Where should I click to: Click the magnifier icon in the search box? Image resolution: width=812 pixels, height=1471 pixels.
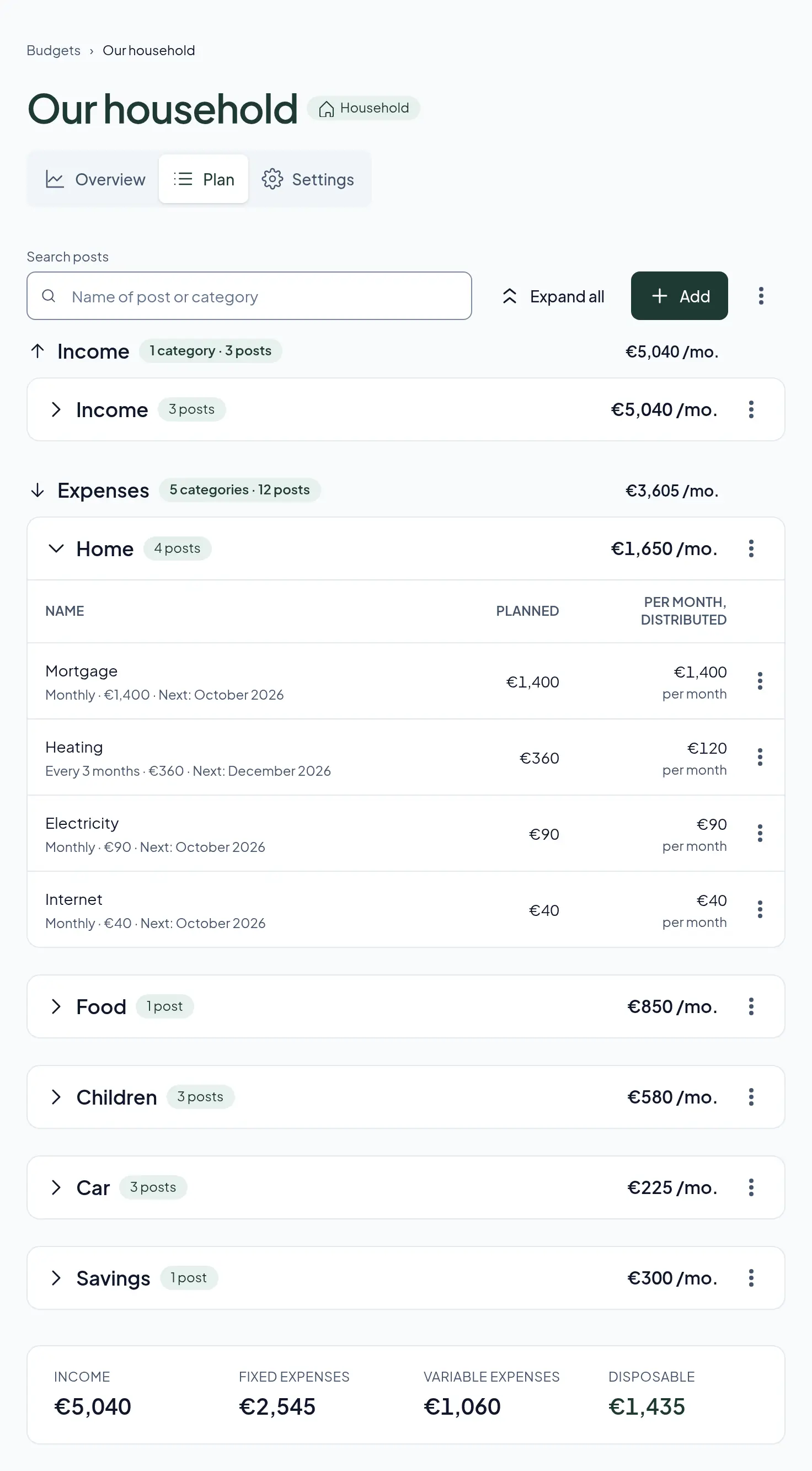coord(49,296)
